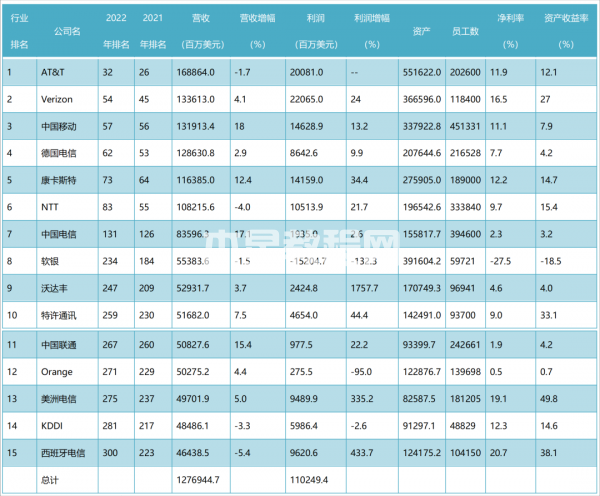Image resolution: width=600 pixels, height=496 pixels.
Task: Select 软银 assets 391604.2
Action: (x=422, y=261)
